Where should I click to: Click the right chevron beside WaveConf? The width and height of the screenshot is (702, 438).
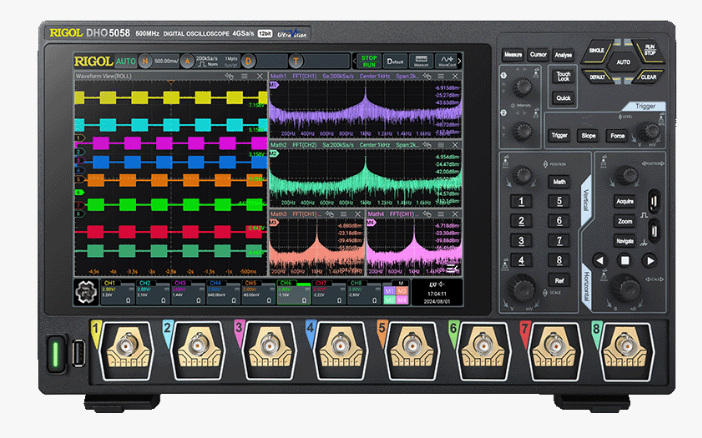(459, 61)
